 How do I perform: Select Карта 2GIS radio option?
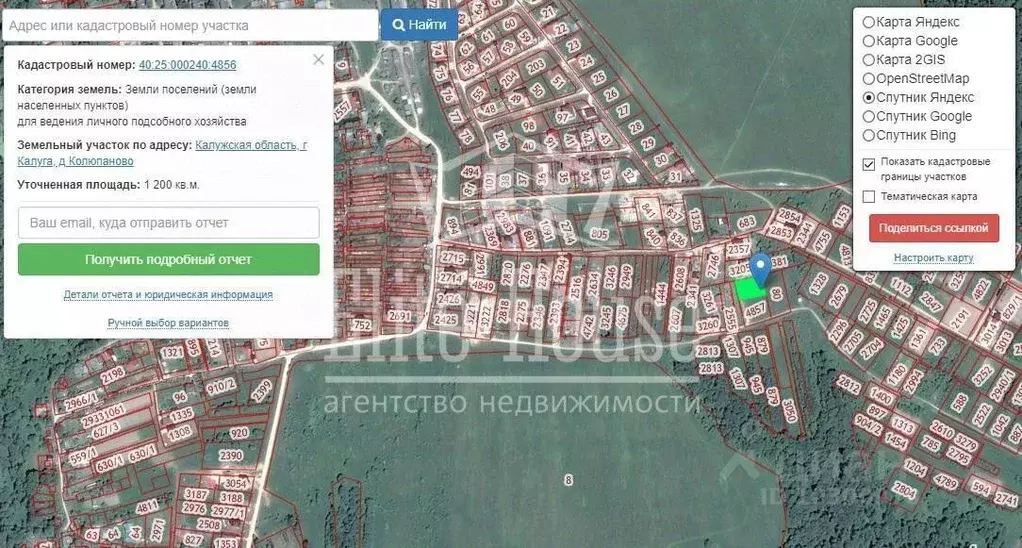click(x=868, y=60)
